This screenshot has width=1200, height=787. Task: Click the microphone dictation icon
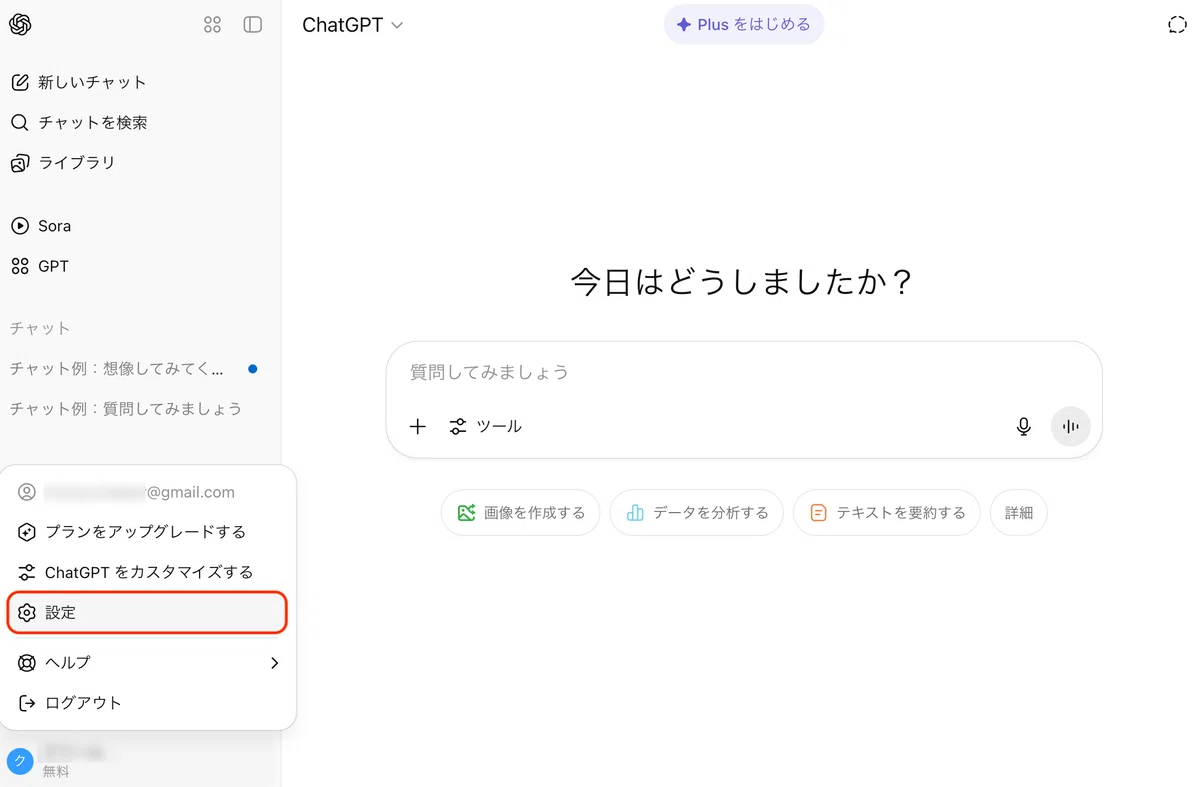1023,426
